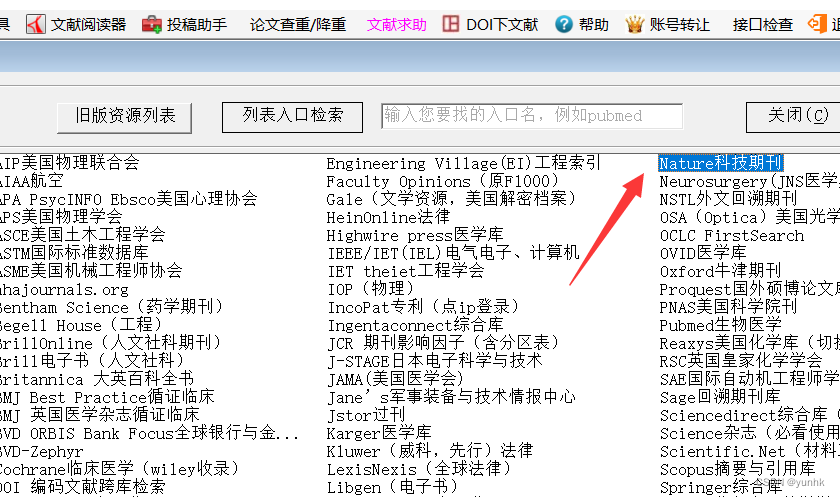Select LexisNexis（全球法律）entry

420,469
